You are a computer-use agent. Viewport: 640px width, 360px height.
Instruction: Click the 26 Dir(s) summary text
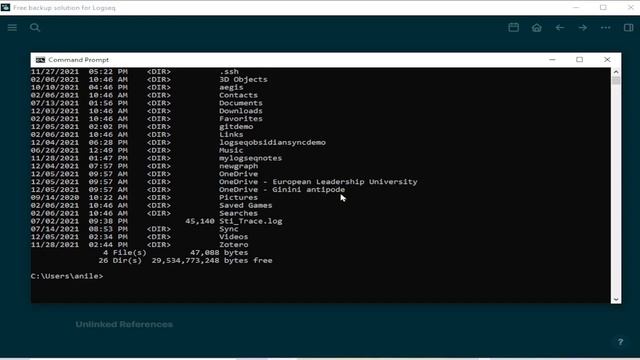(120, 260)
